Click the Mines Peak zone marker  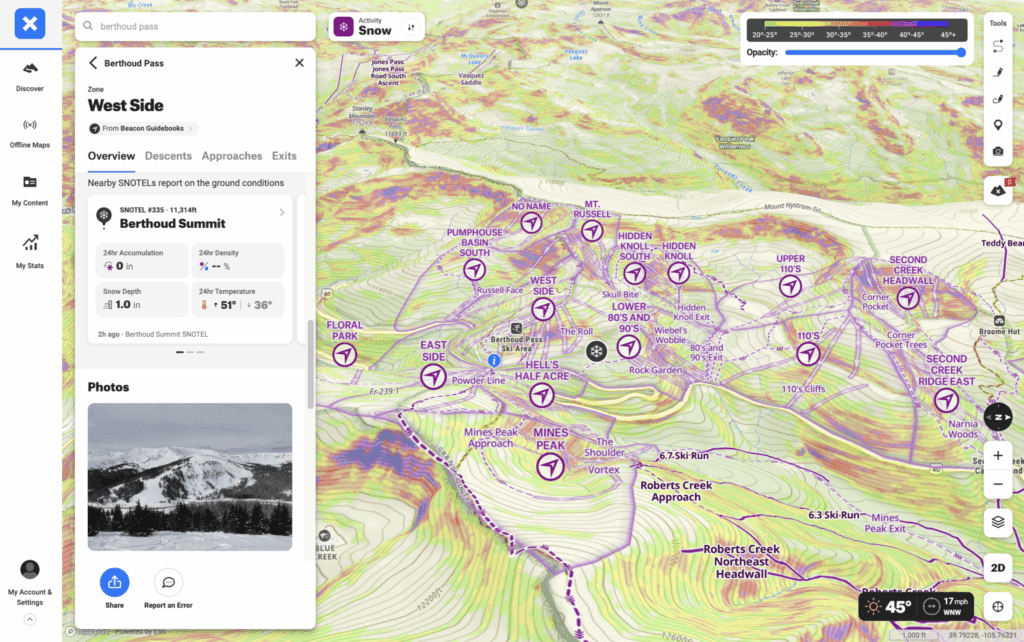coord(549,467)
